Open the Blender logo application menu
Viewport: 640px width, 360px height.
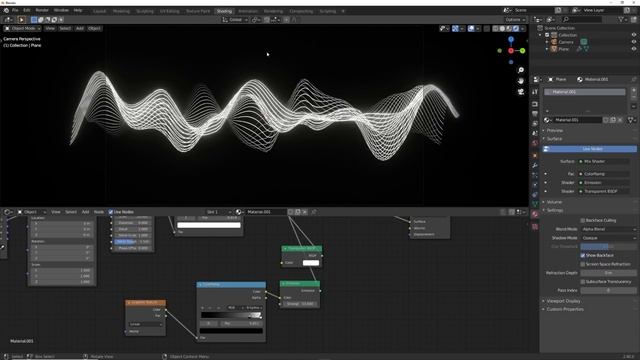6,10
